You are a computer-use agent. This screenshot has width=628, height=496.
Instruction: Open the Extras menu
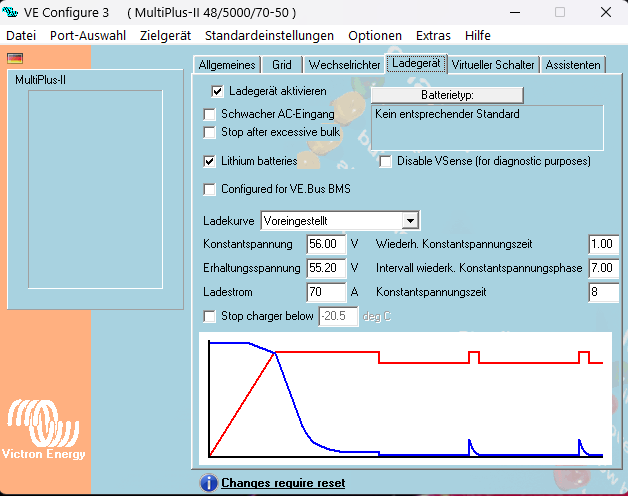coord(433,36)
